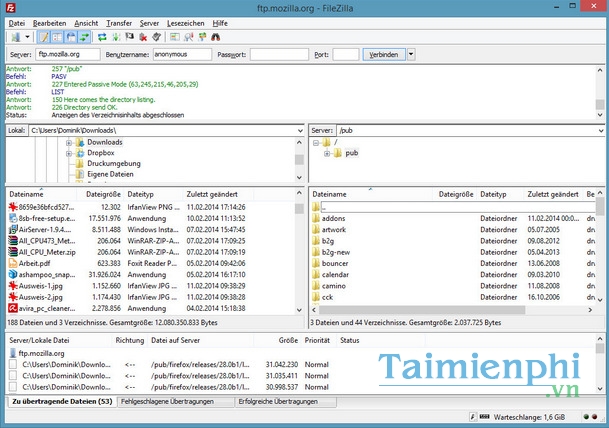This screenshot has height=428, width=609.
Task: Toggle the local directory tree display
Action: click(x=57, y=37)
